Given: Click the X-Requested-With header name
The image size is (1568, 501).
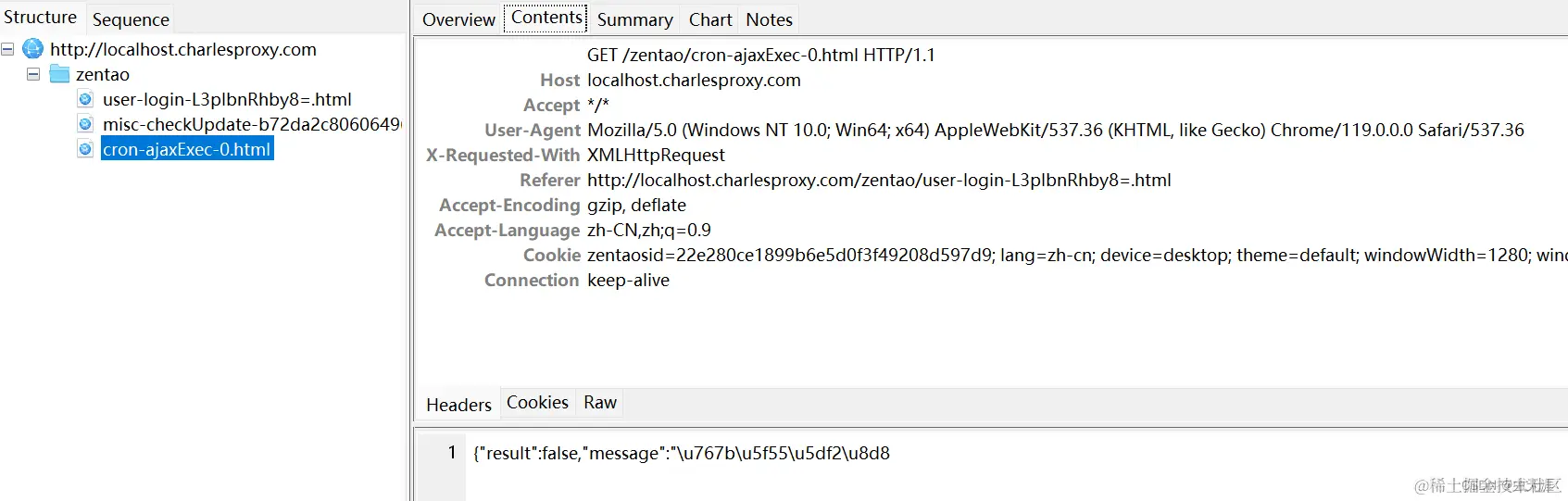Looking at the screenshot, I should [x=503, y=155].
